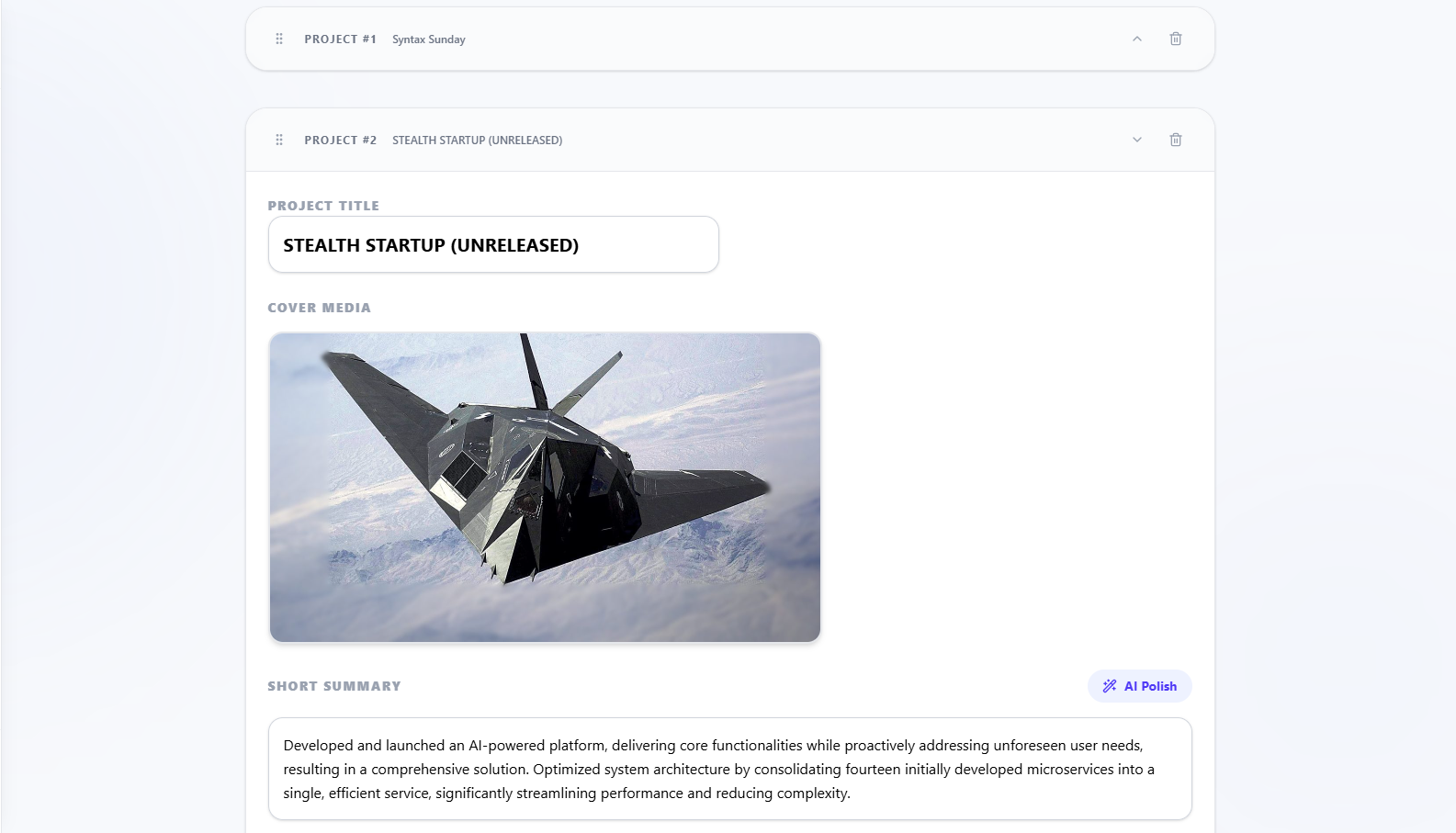Click the "PROJECT #1" header label

pos(340,39)
